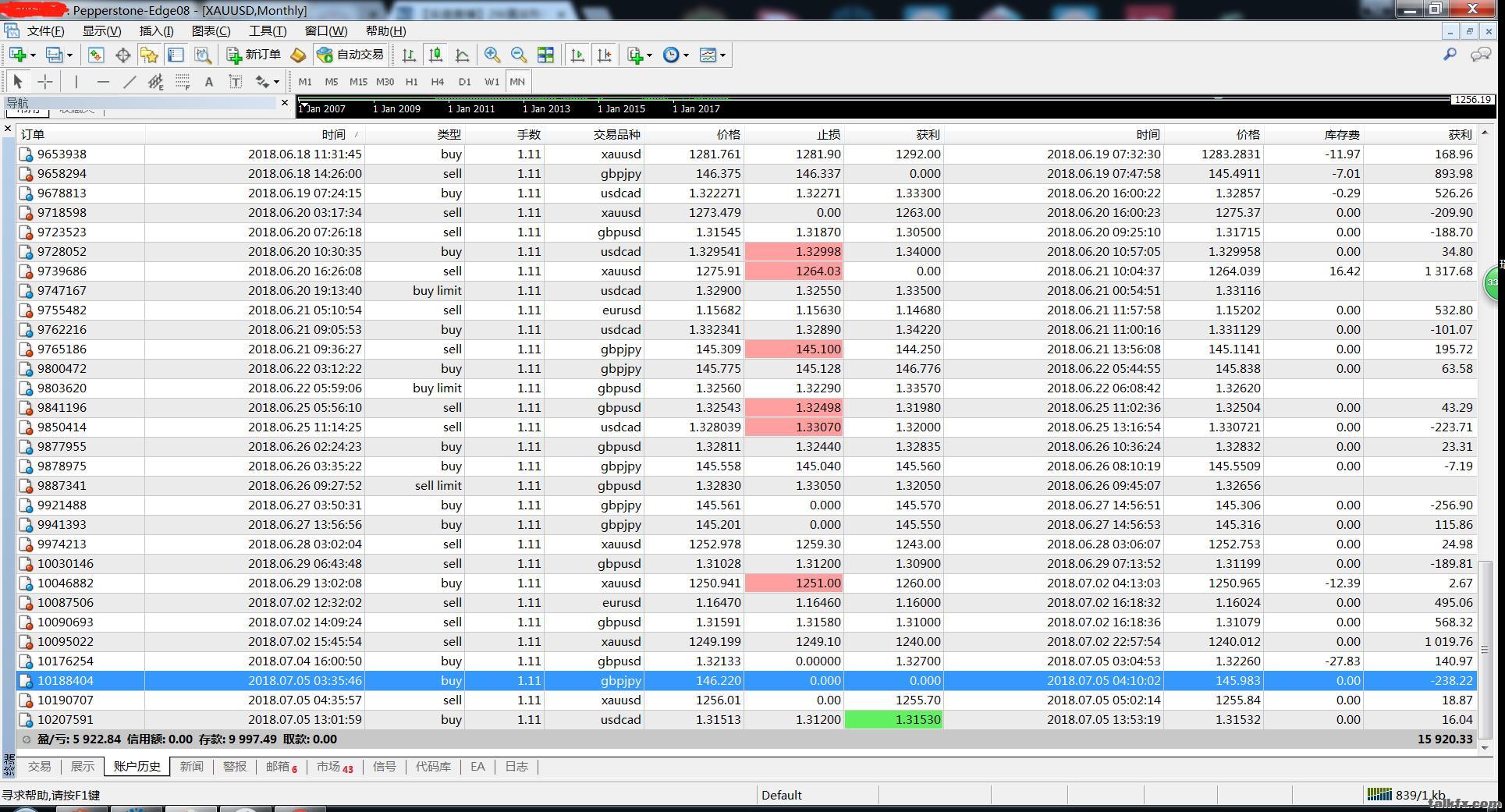Expand the Templates dropdown arrow
Image resolution: width=1505 pixels, height=812 pixels.
click(x=722, y=55)
